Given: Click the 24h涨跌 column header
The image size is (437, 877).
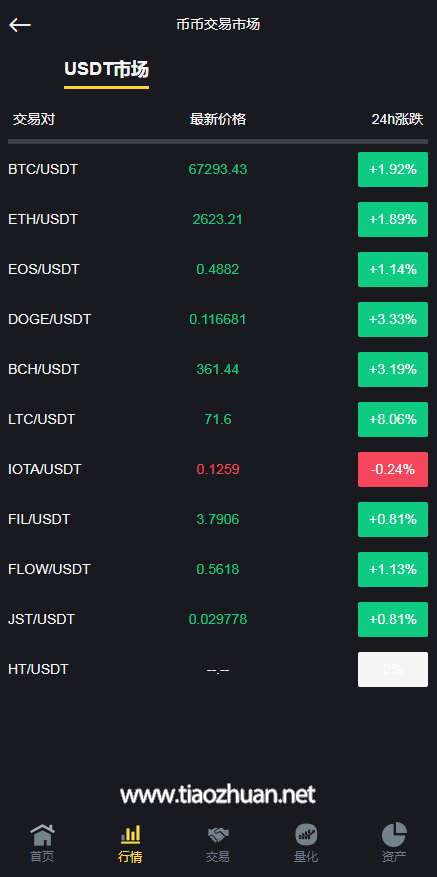Looking at the screenshot, I should click(x=397, y=119).
